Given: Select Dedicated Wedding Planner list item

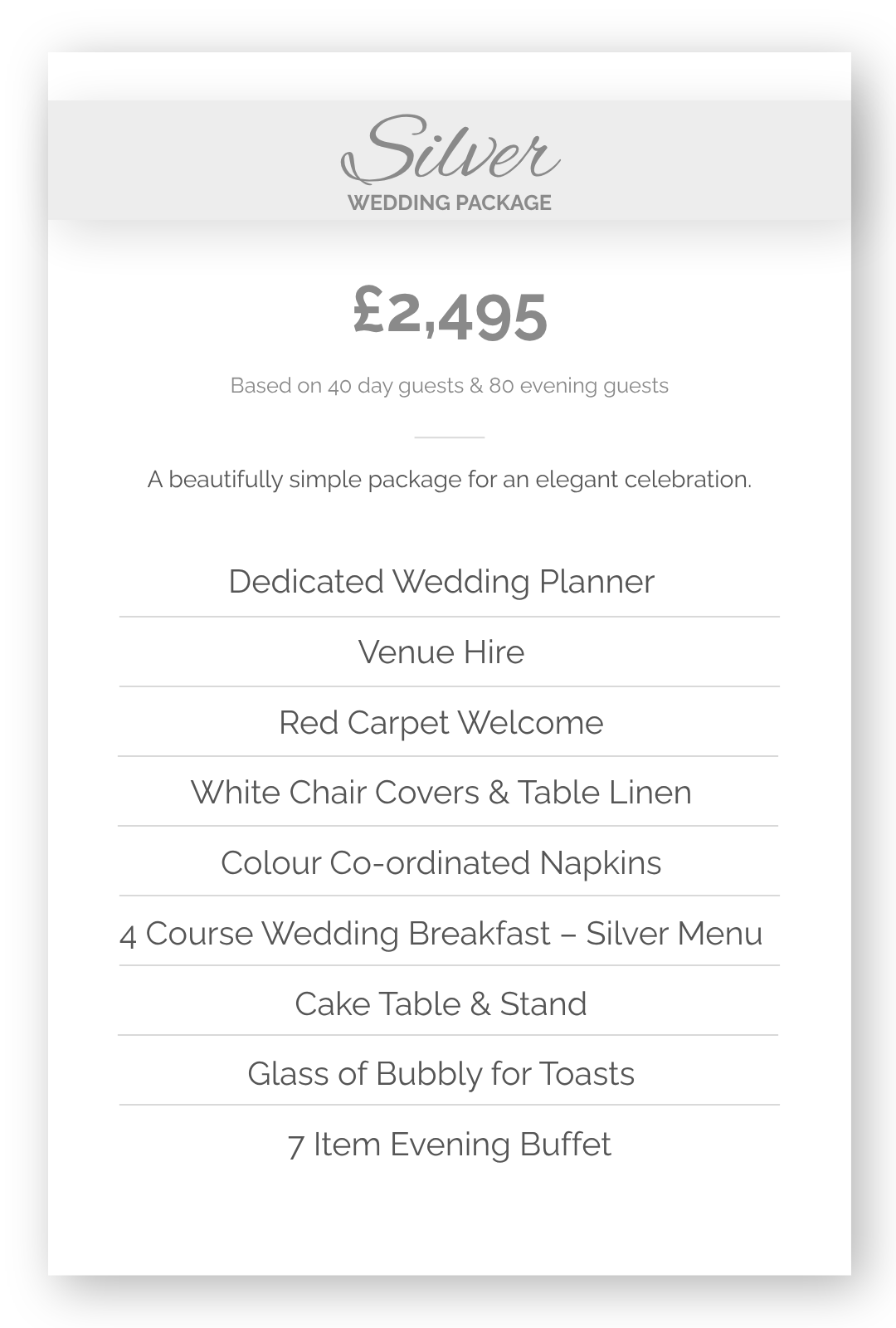Looking at the screenshot, I should tap(441, 582).
